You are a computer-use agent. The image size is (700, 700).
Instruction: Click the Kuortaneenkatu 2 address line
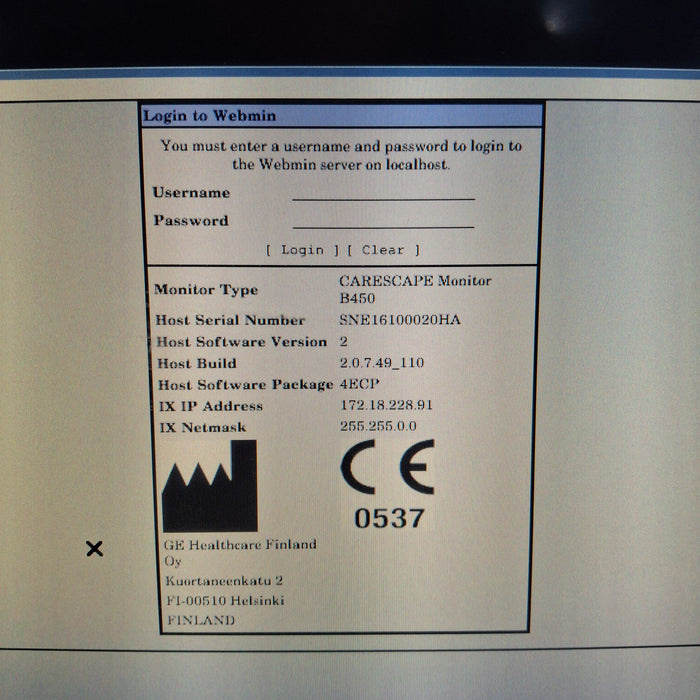224,580
